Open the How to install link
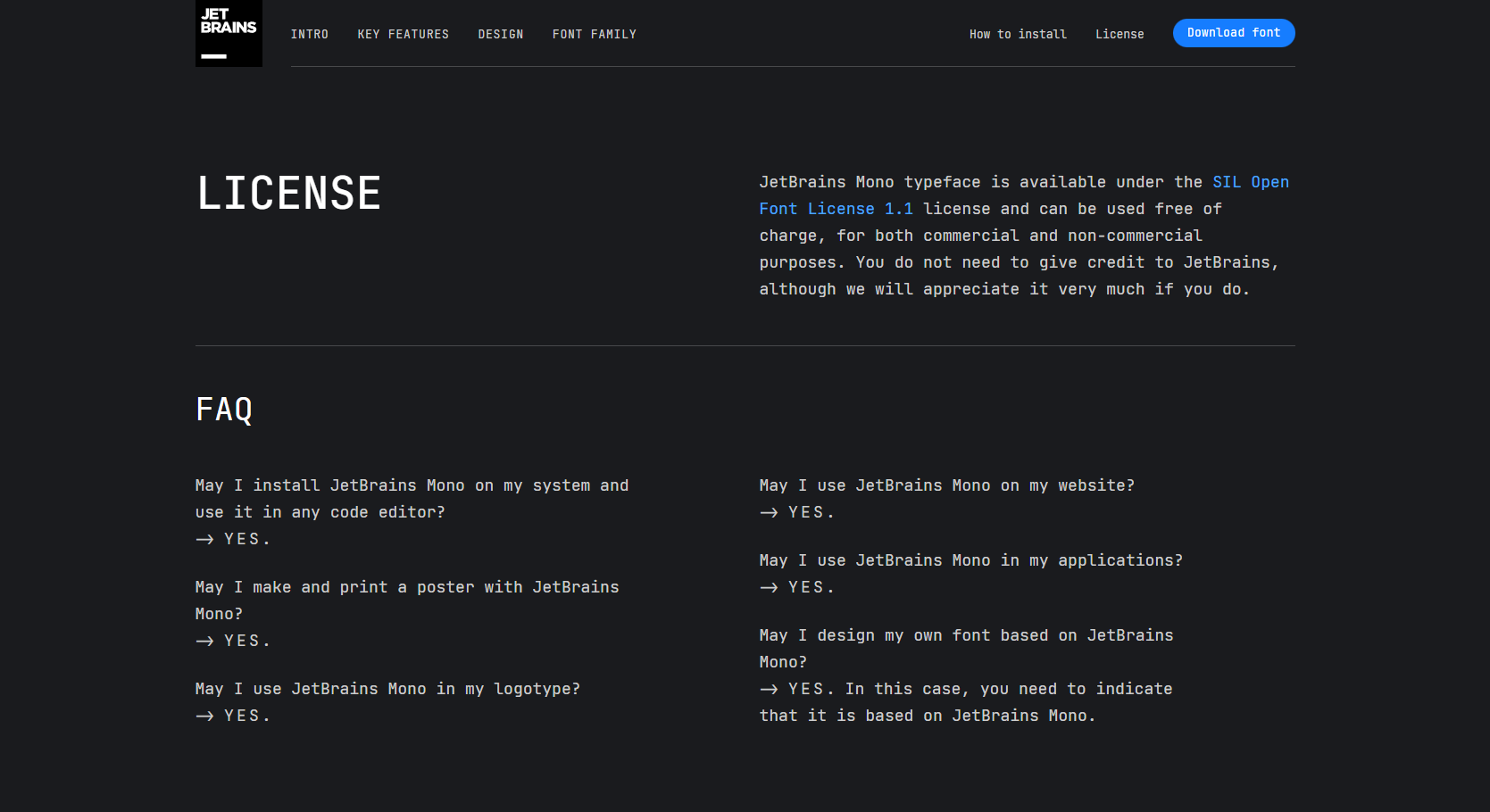 (1018, 34)
